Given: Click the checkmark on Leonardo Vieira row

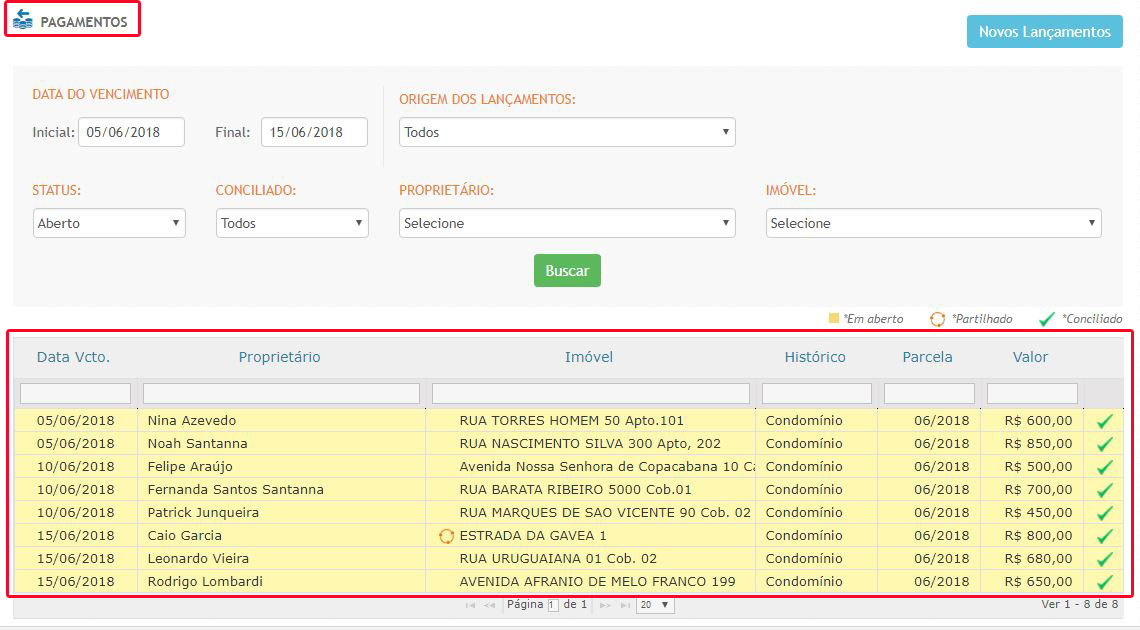Looking at the screenshot, I should click(x=1104, y=559).
